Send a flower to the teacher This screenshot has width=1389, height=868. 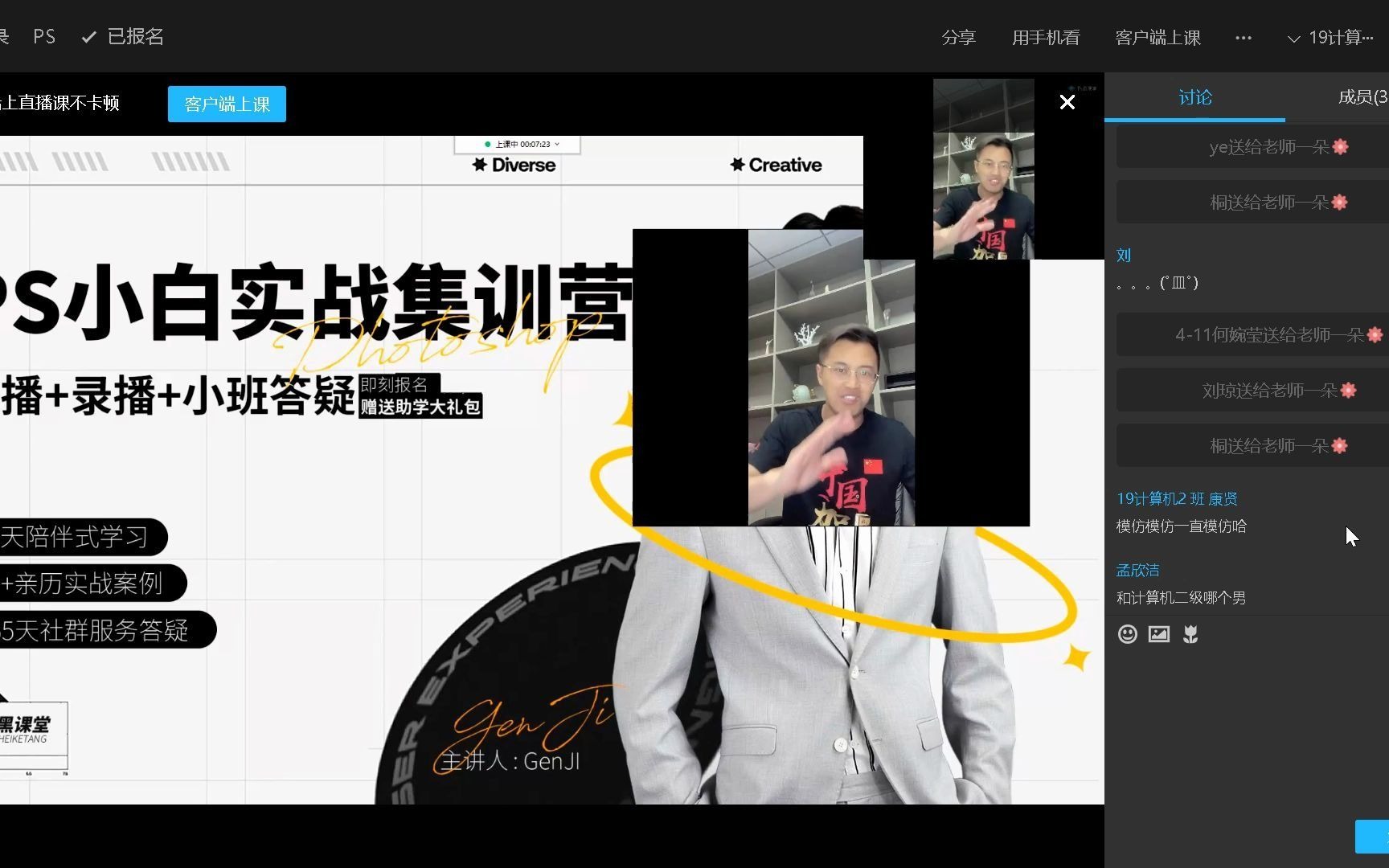click(1190, 634)
